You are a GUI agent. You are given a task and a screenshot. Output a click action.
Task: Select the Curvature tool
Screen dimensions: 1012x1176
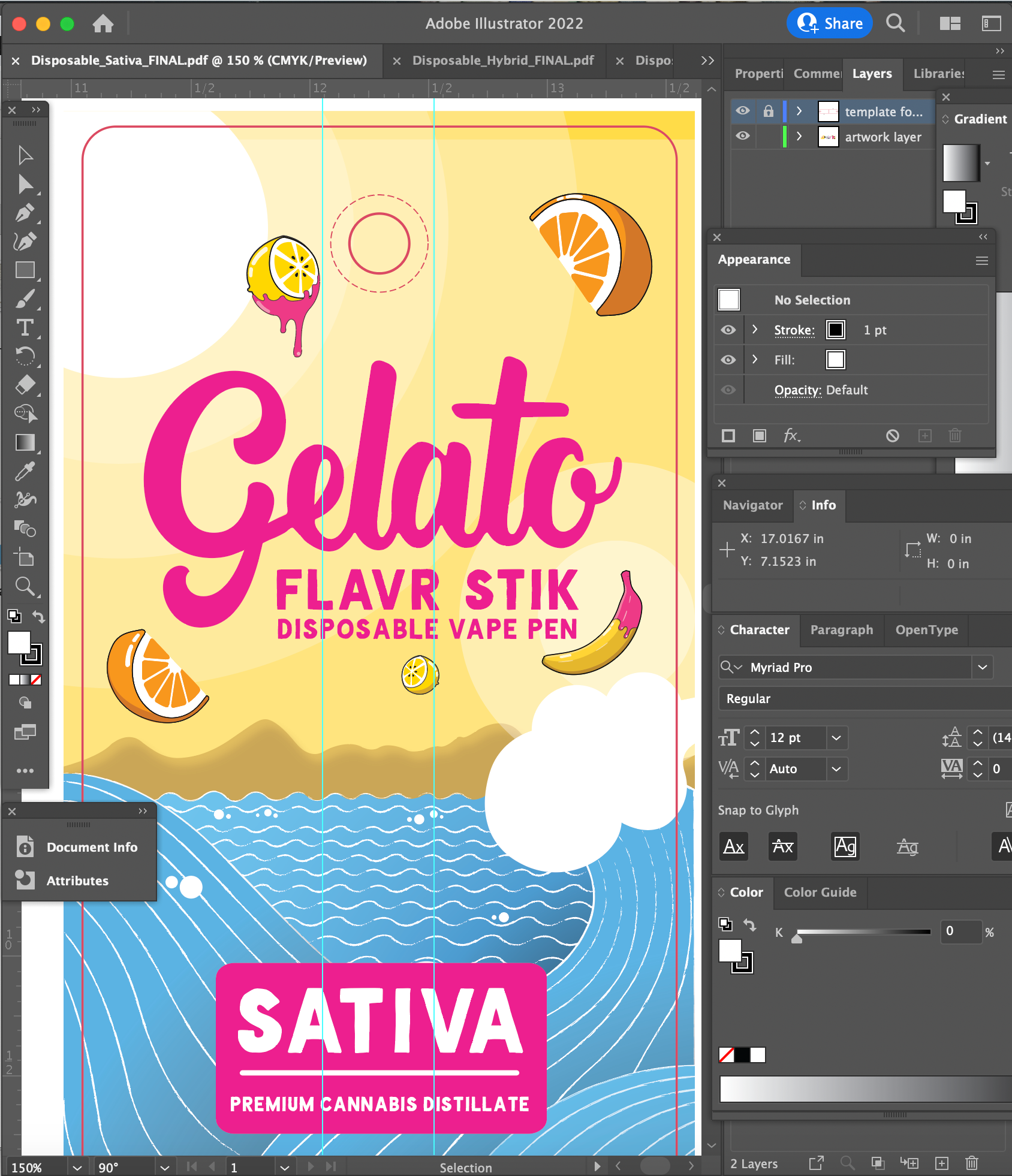[25, 242]
